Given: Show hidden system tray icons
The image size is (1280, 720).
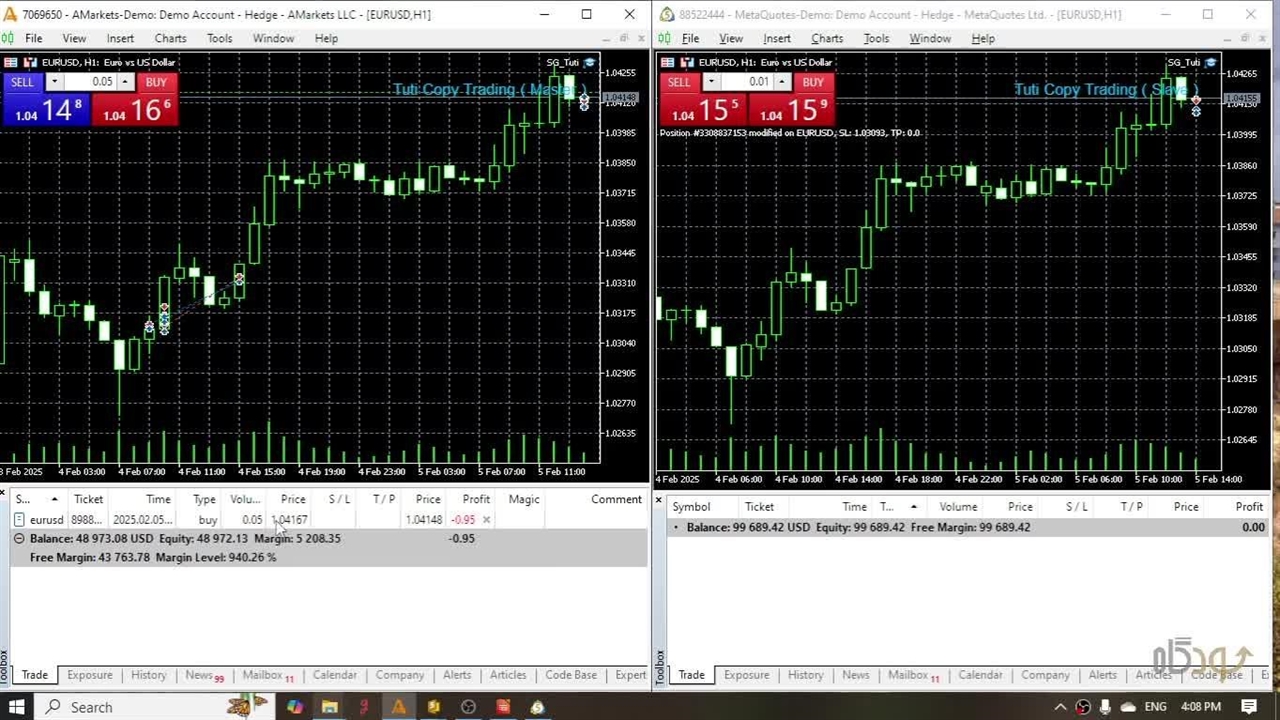Looking at the screenshot, I should point(1060,707).
